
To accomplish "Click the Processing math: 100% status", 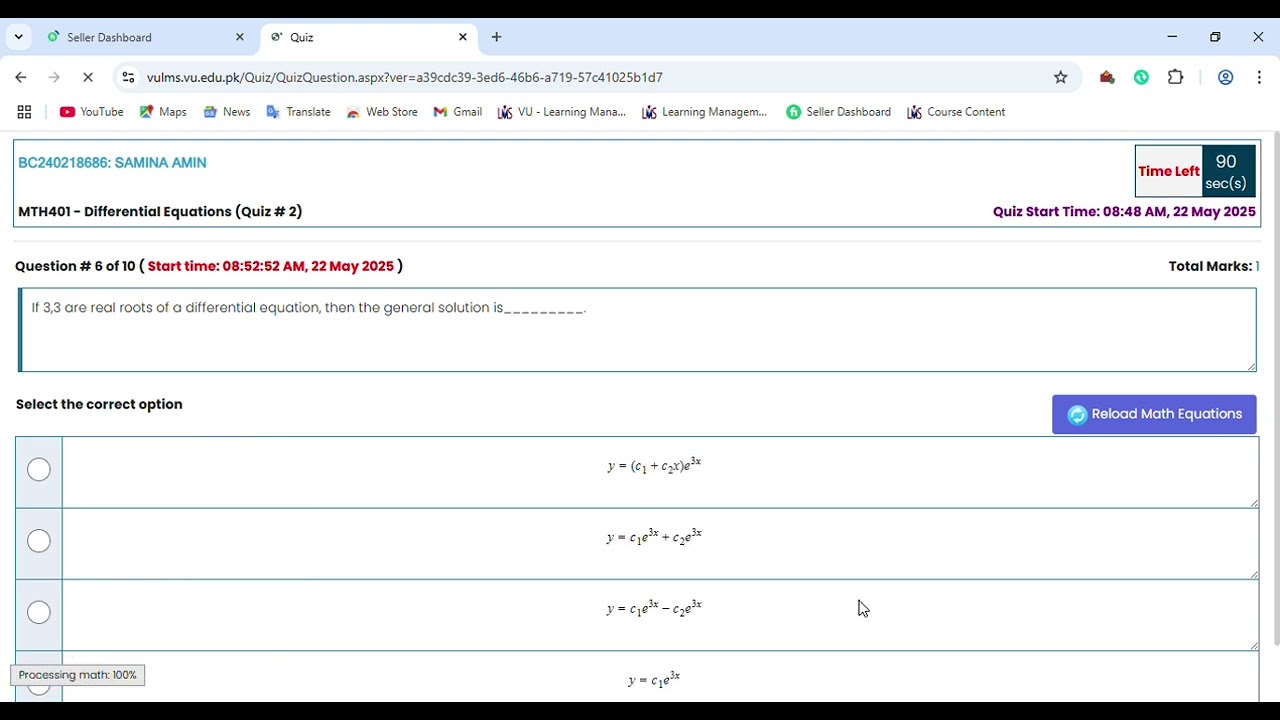I will (x=78, y=675).
